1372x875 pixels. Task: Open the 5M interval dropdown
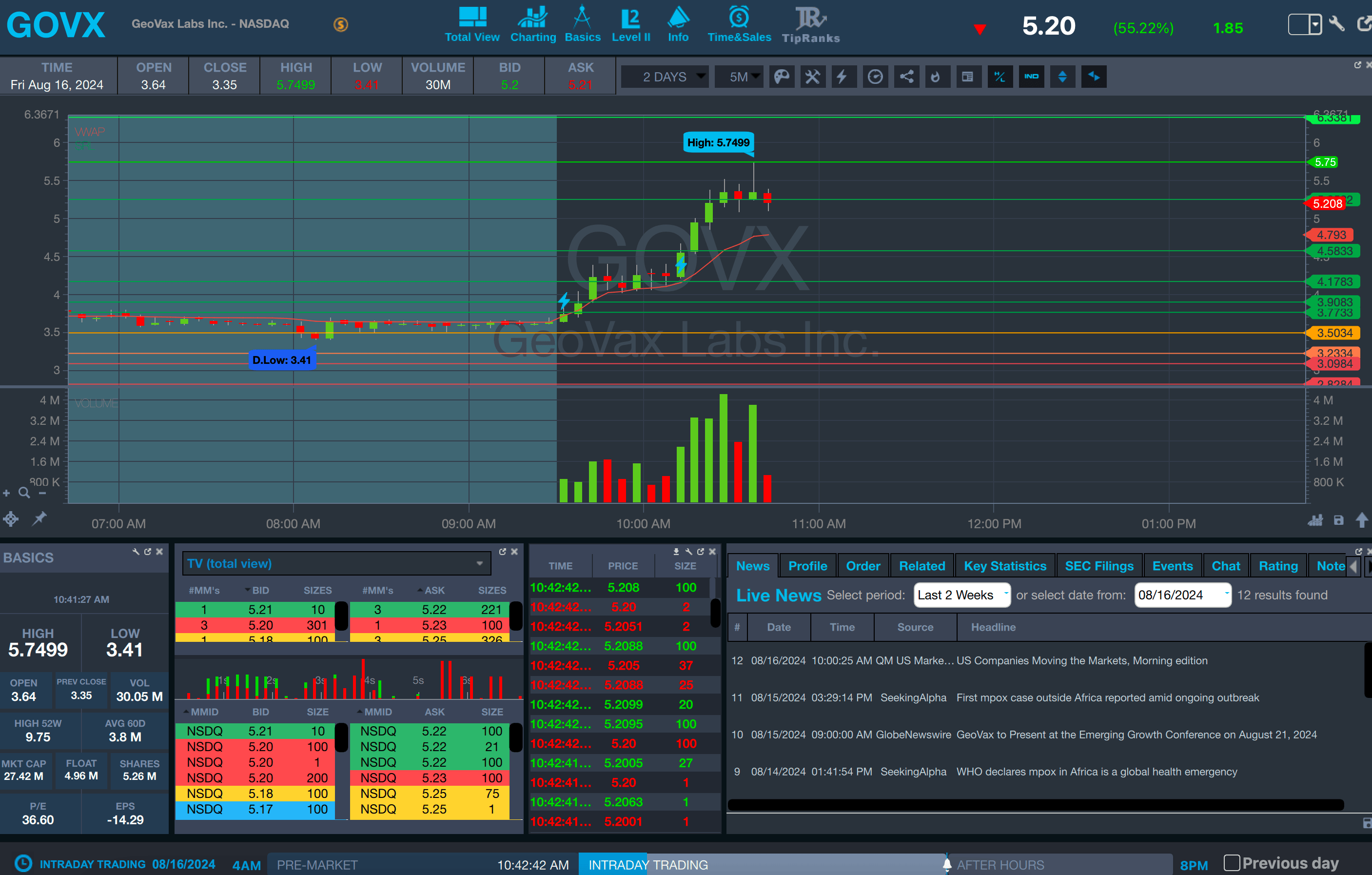740,77
